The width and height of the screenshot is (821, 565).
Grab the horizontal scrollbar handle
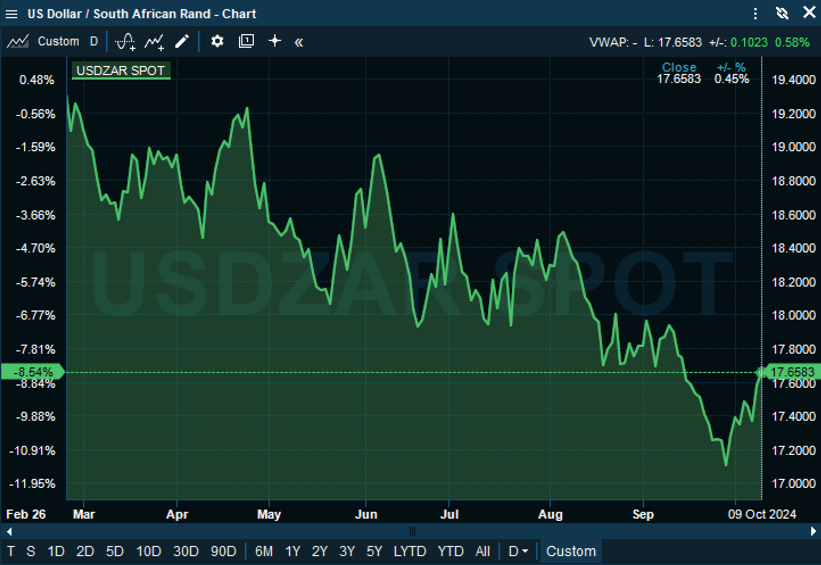tap(412, 531)
